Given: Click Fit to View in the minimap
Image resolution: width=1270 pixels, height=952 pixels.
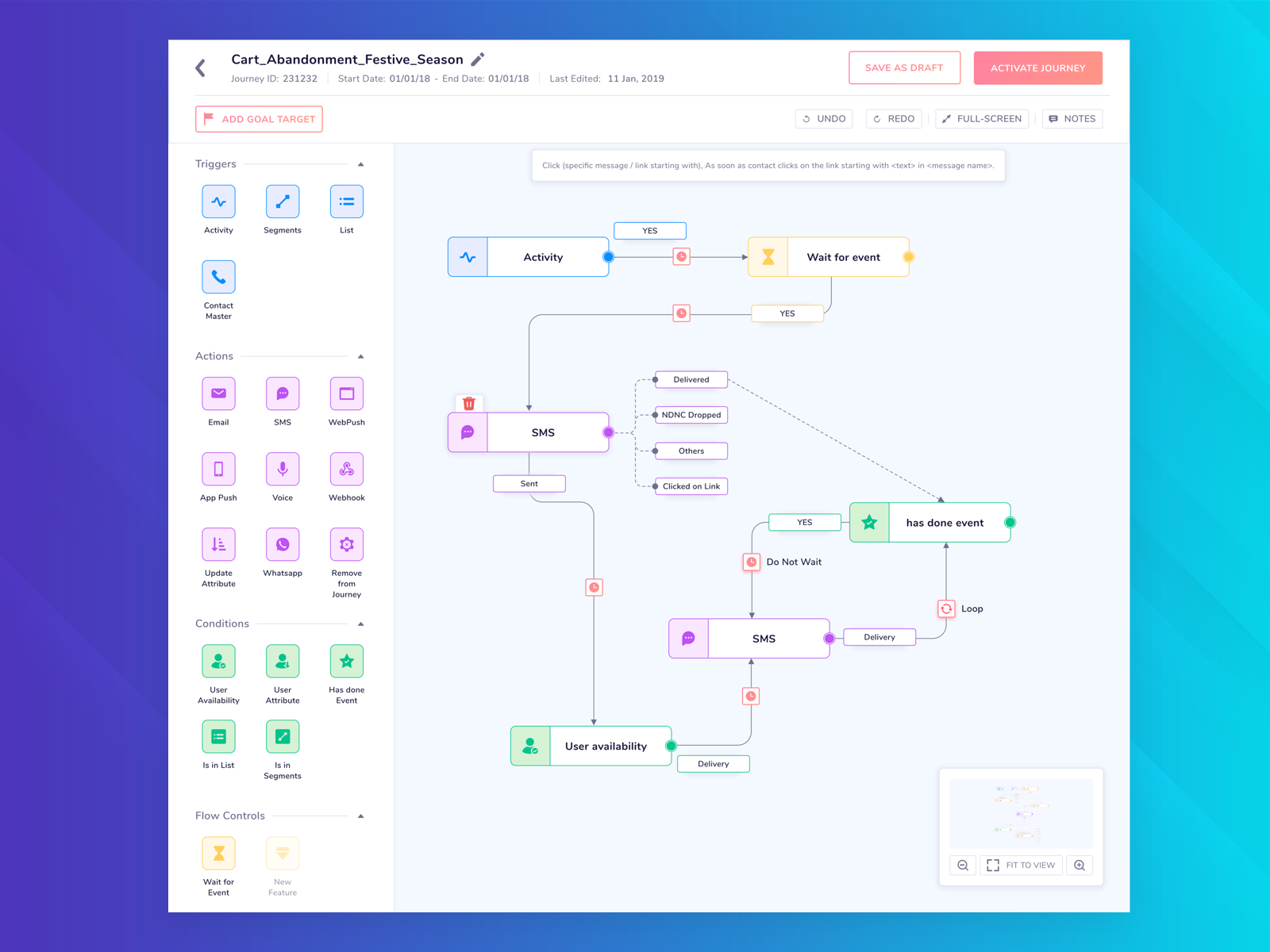Looking at the screenshot, I should 1022,865.
